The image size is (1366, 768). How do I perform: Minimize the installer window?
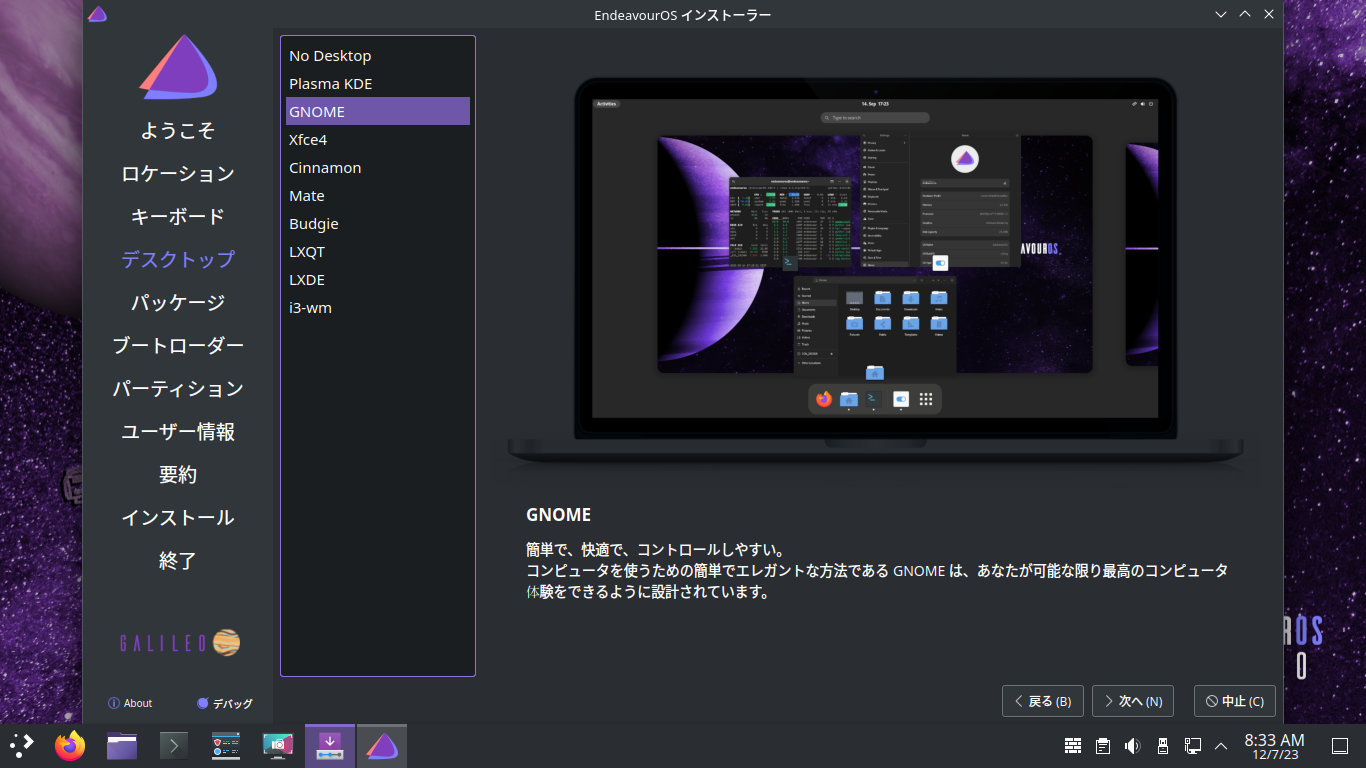[x=1221, y=14]
